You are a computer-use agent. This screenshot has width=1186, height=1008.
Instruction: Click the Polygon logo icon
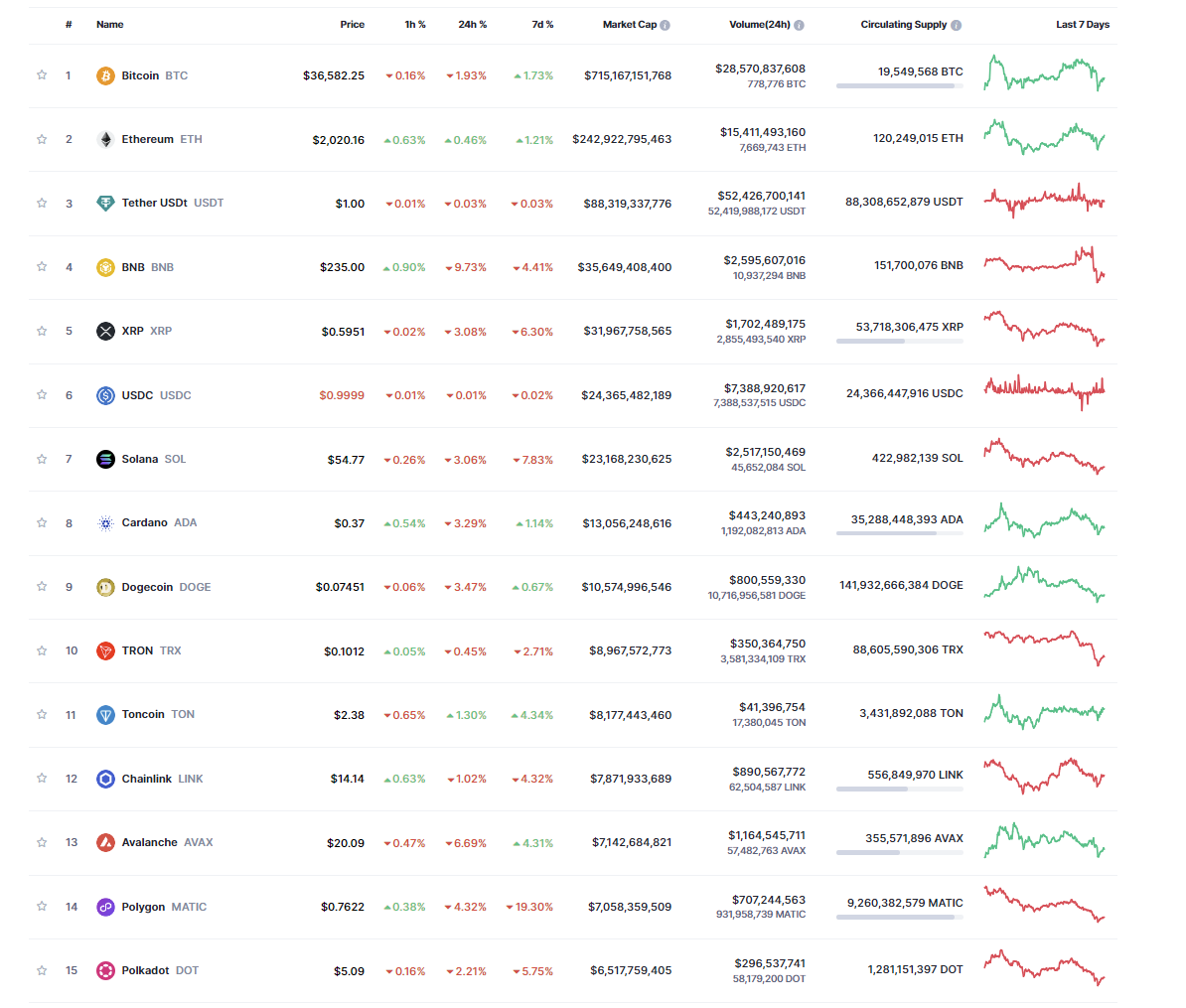(x=105, y=907)
